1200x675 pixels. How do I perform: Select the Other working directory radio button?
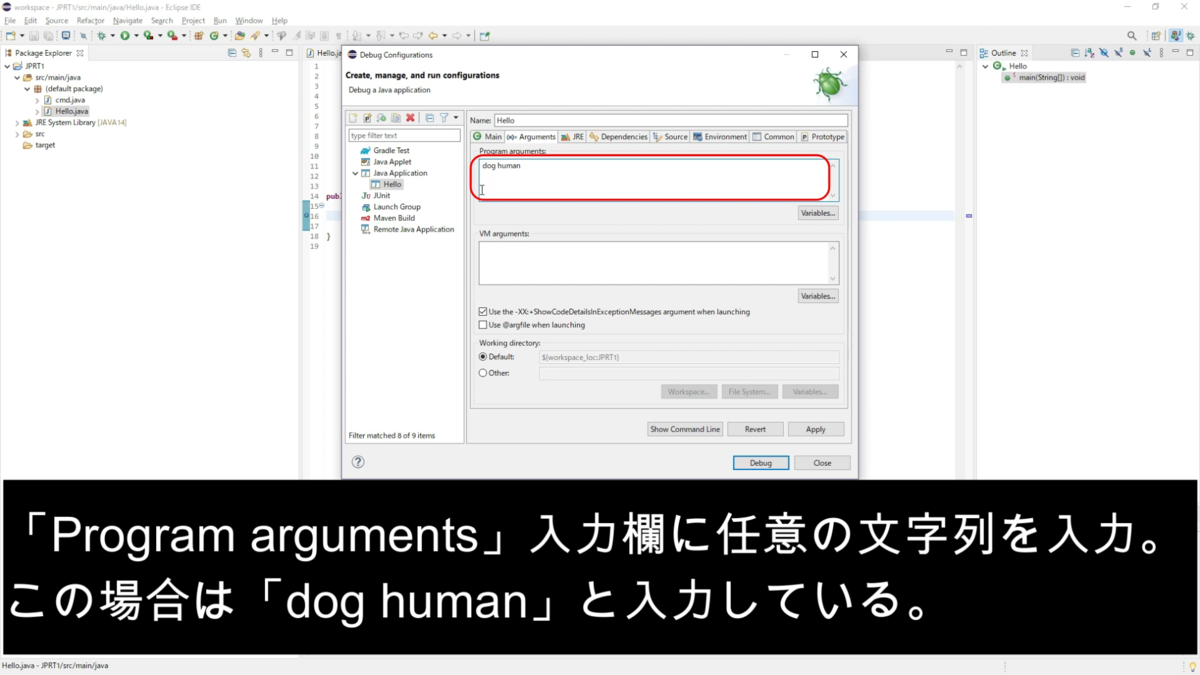pyautogui.click(x=483, y=373)
